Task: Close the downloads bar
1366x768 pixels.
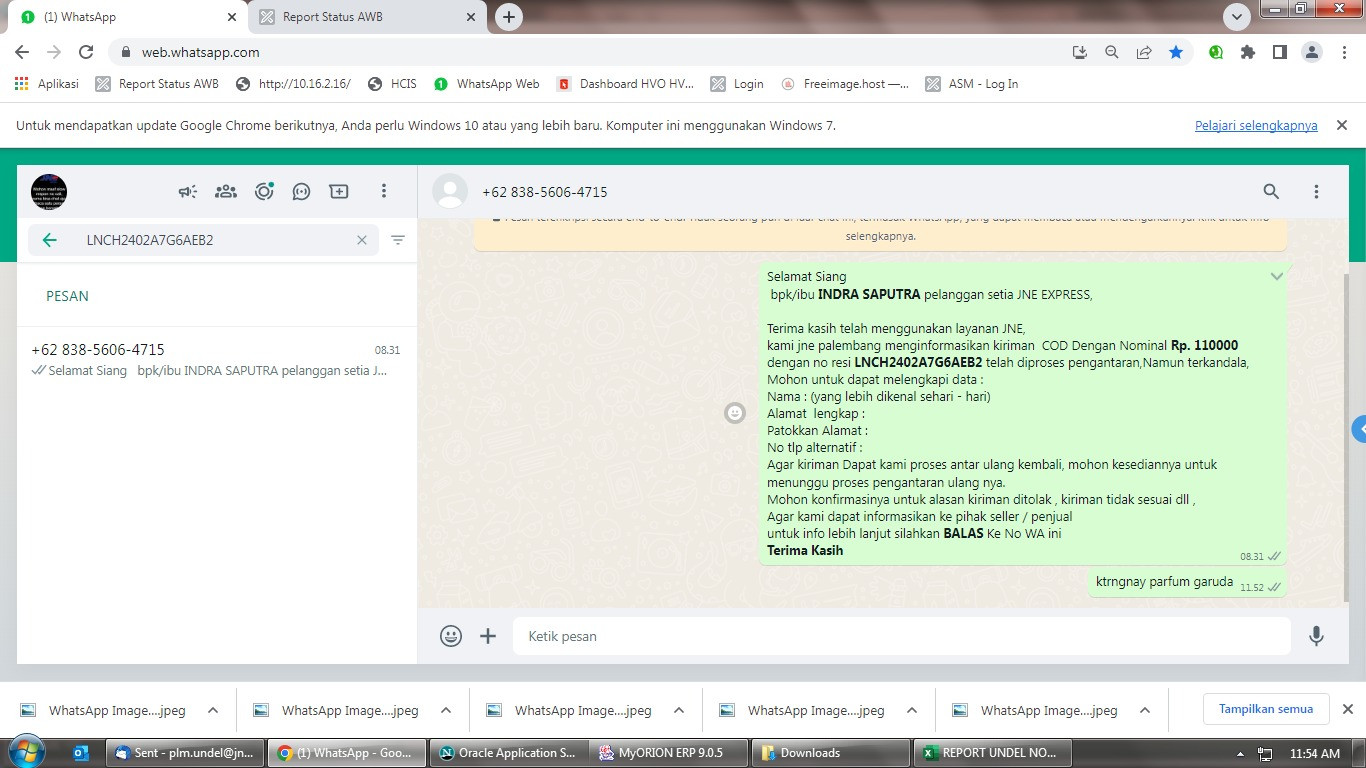Action: coord(1347,709)
